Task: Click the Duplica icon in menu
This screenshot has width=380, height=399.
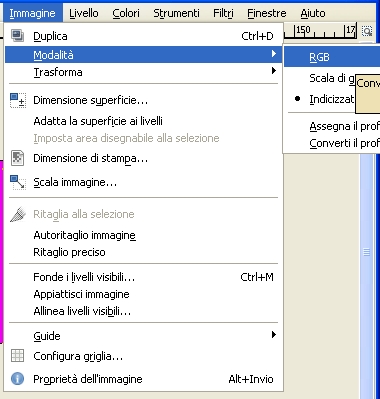Action: (17, 36)
